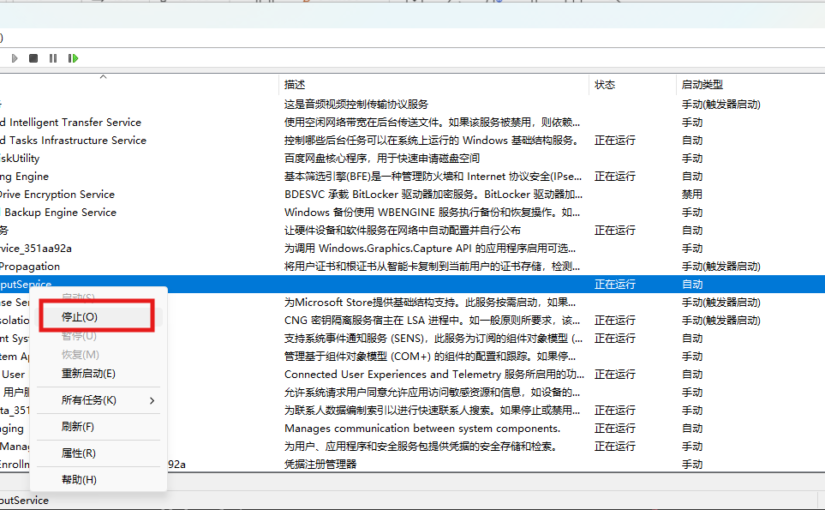Click 刷新(F) in the context menu

coord(78,426)
